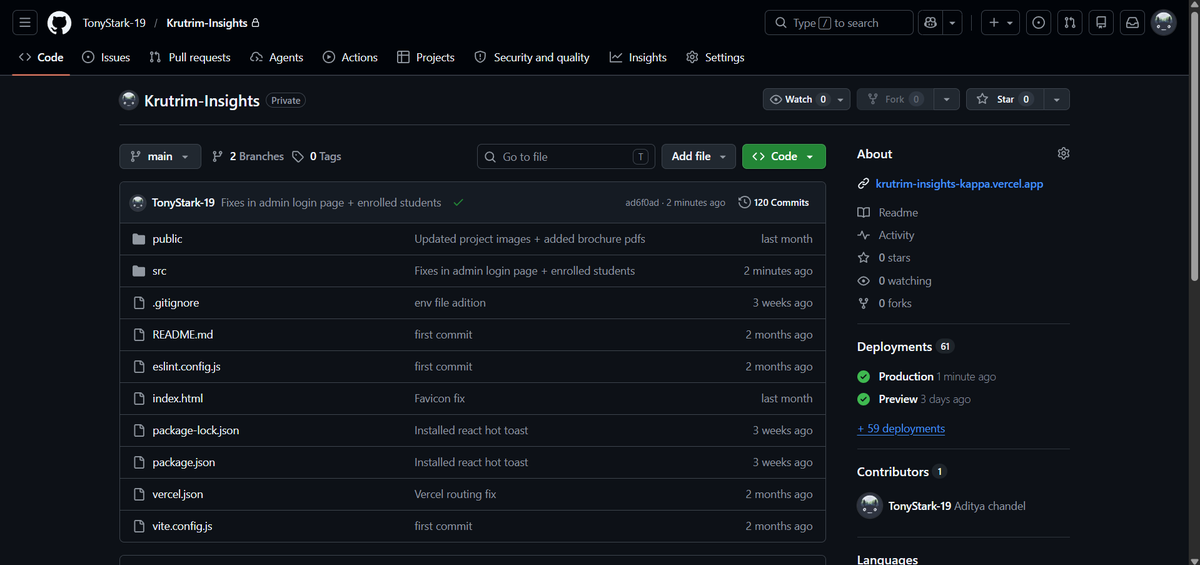This screenshot has height=565, width=1200.
Task: Click the Favicon fix commit message
Action: coord(440,399)
